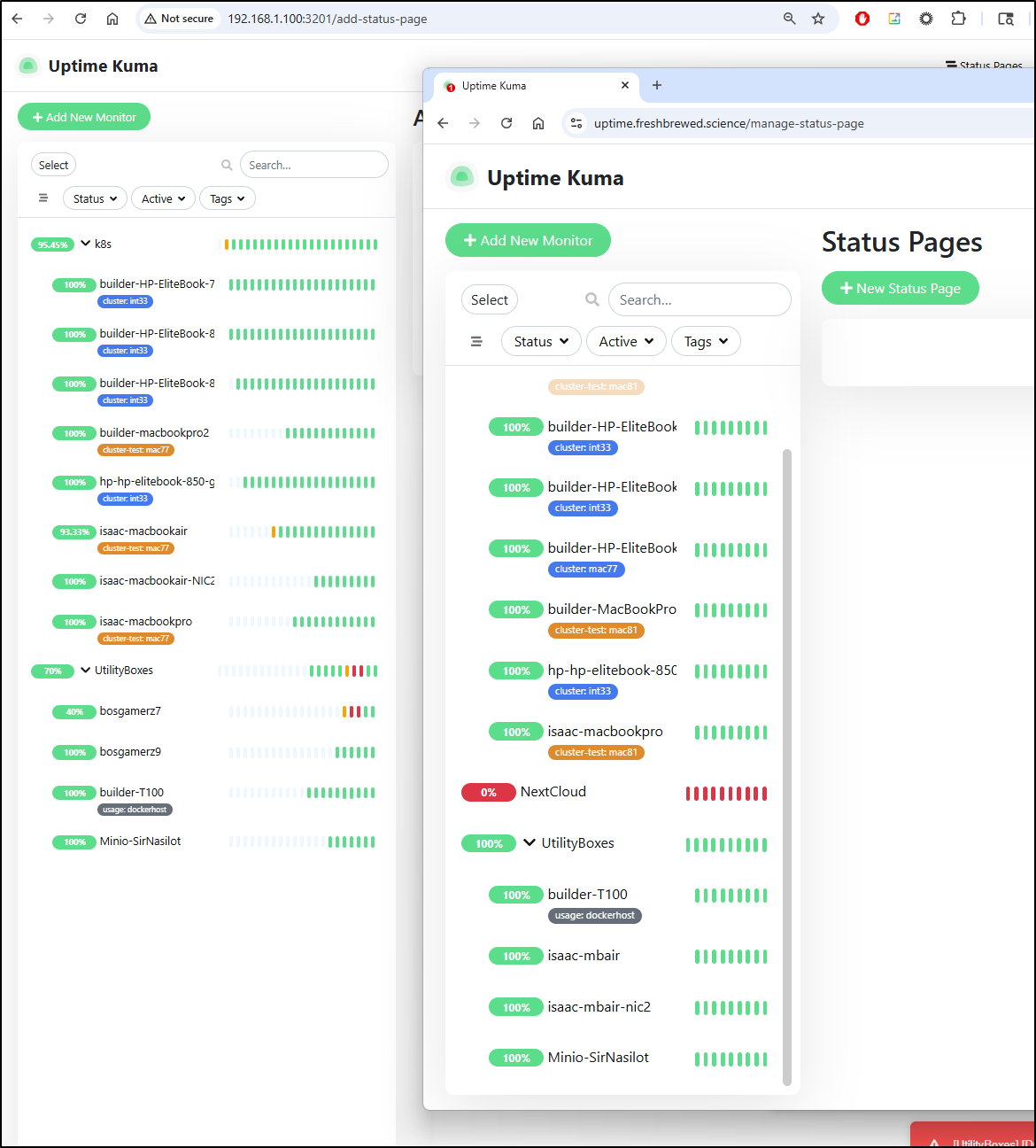Create a New Status Page

click(x=900, y=288)
